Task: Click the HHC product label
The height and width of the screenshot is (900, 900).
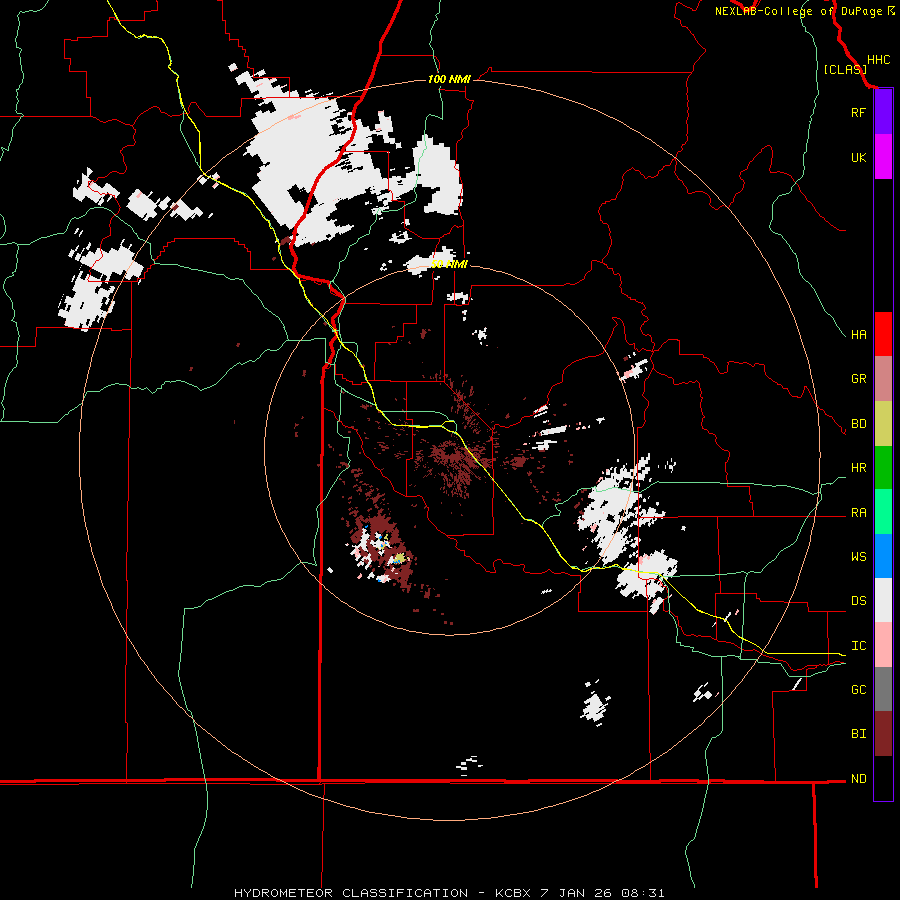Action: 878,60
